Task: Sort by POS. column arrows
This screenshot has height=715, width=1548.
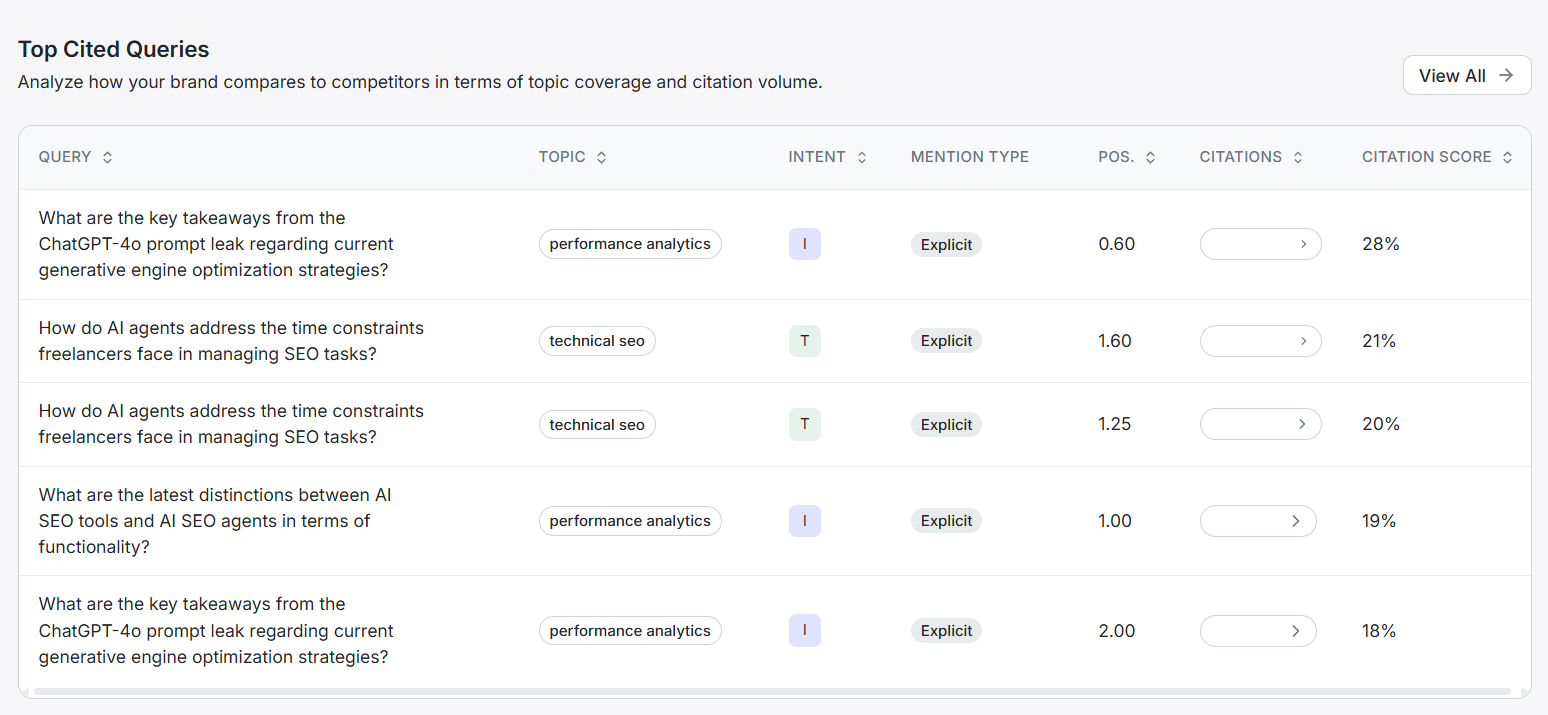Action: [1150, 157]
